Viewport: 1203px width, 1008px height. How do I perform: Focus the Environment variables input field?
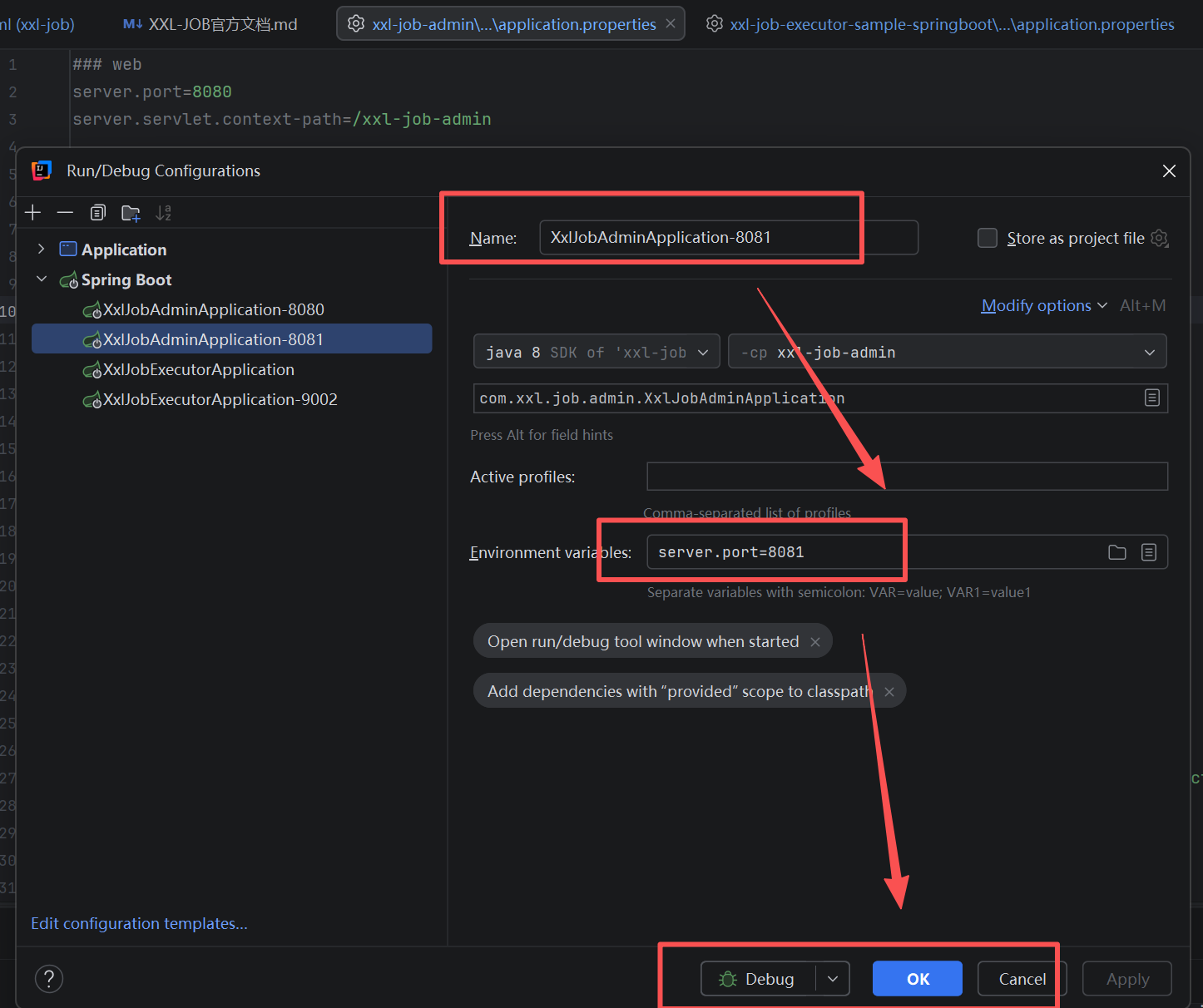tap(907, 552)
